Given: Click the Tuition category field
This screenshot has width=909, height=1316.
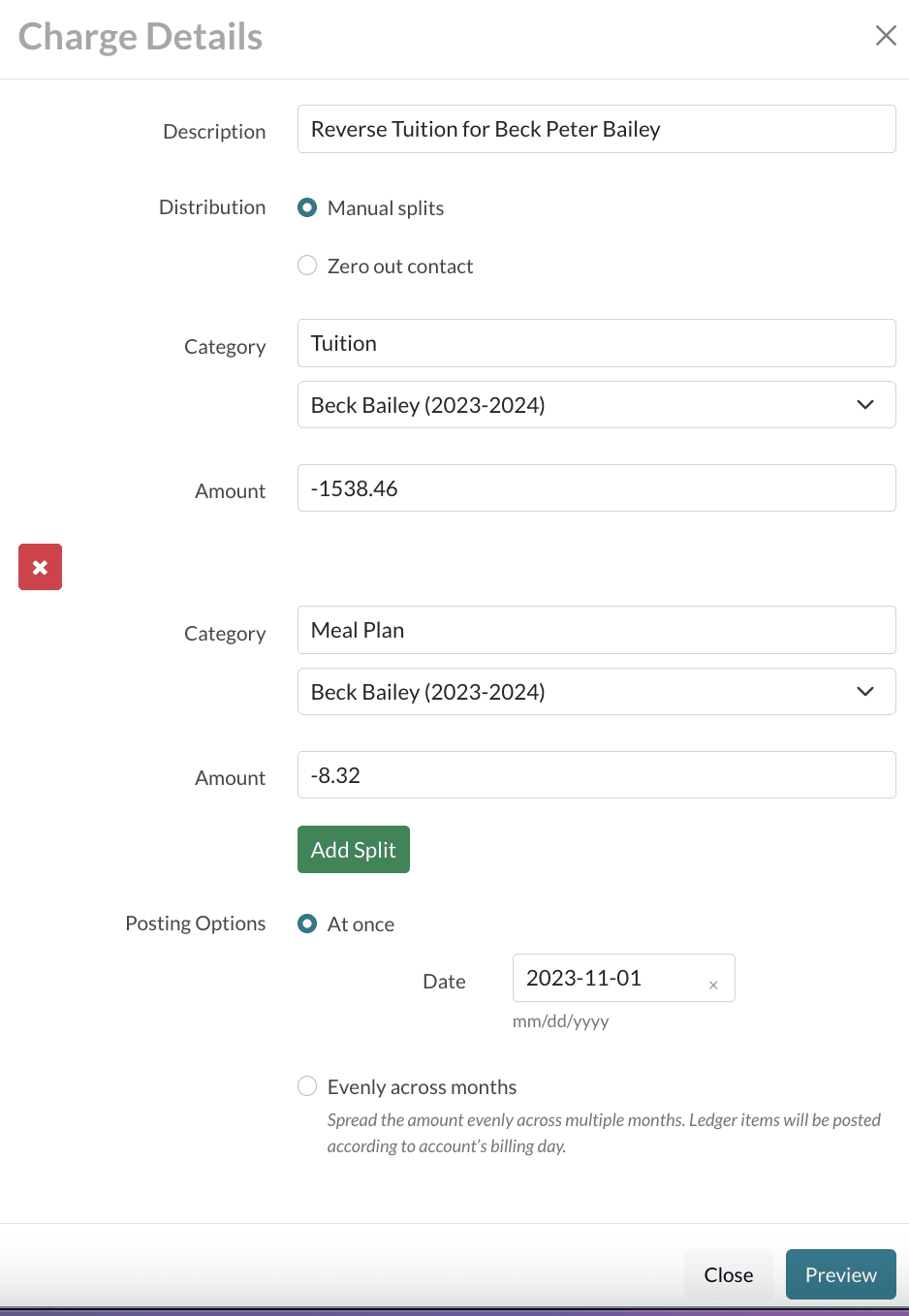Looking at the screenshot, I should pyautogui.click(x=596, y=343).
